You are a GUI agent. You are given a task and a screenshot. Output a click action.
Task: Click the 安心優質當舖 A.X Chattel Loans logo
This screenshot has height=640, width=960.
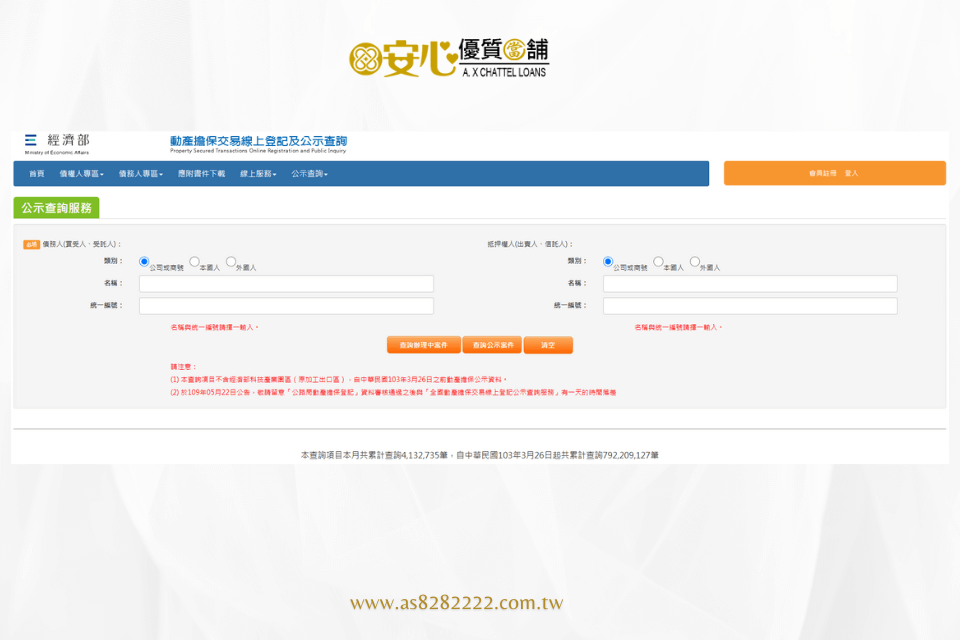(449, 58)
